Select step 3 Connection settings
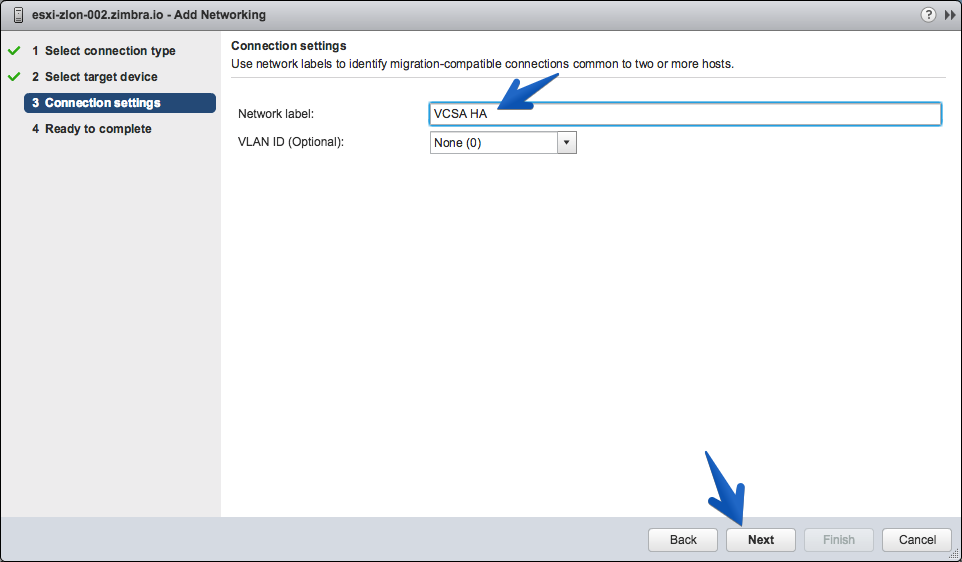The width and height of the screenshot is (962, 562). point(120,103)
